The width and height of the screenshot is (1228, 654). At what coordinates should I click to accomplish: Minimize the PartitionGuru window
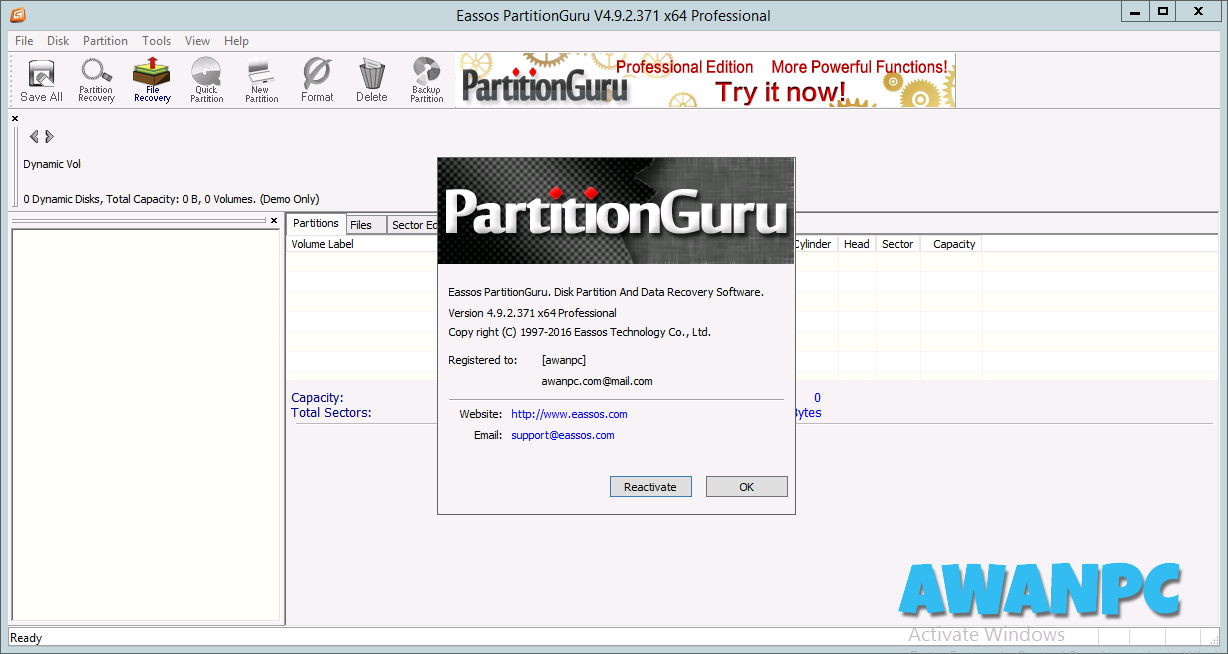pyautogui.click(x=1133, y=12)
